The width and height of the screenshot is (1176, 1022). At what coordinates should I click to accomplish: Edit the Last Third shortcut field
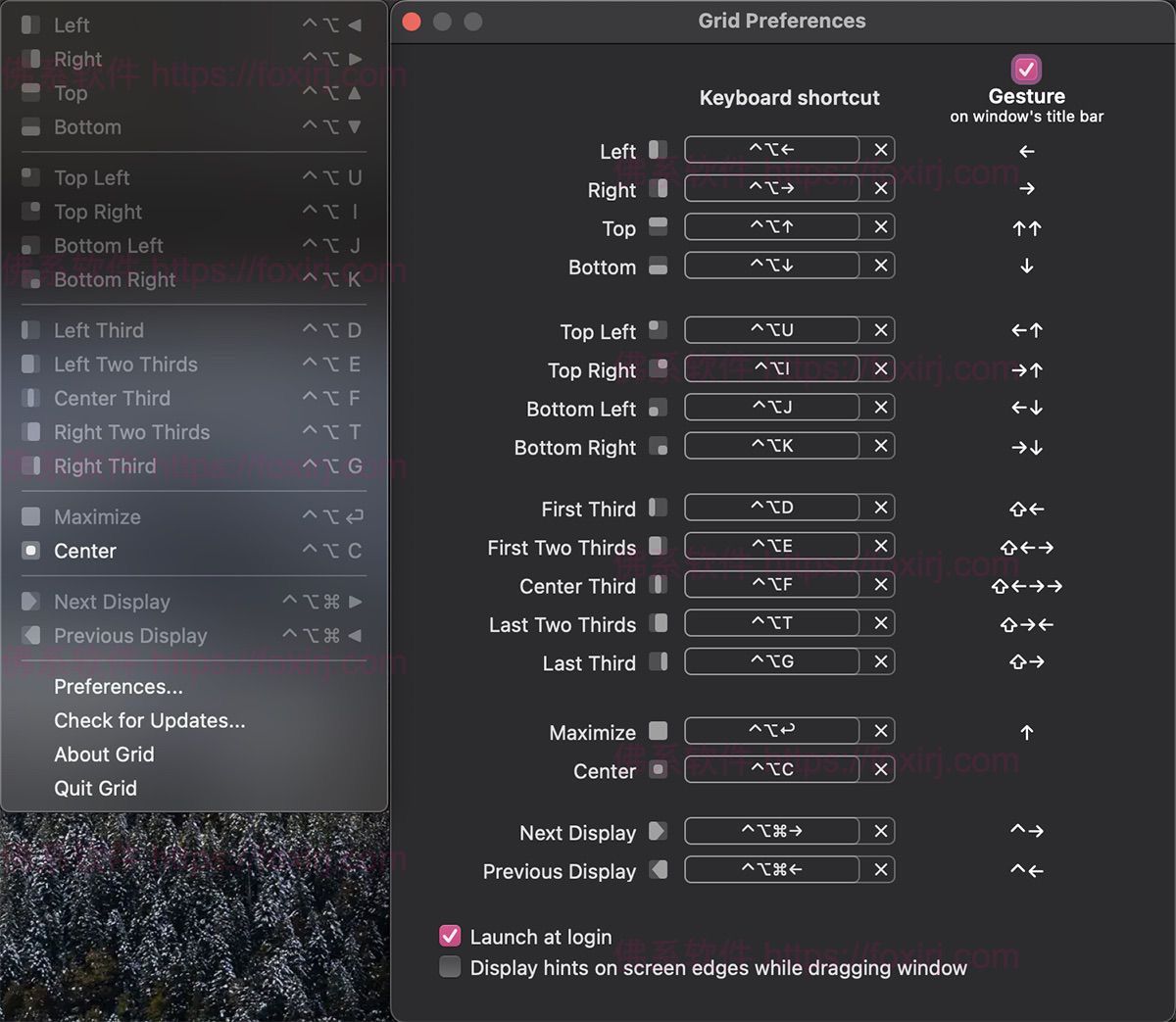[x=772, y=661]
